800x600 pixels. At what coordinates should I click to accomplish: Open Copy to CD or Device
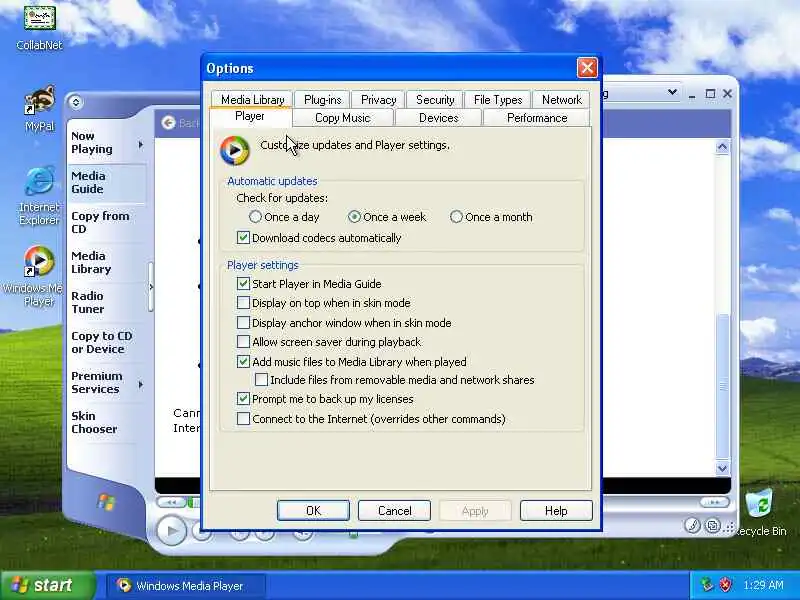tap(106, 342)
